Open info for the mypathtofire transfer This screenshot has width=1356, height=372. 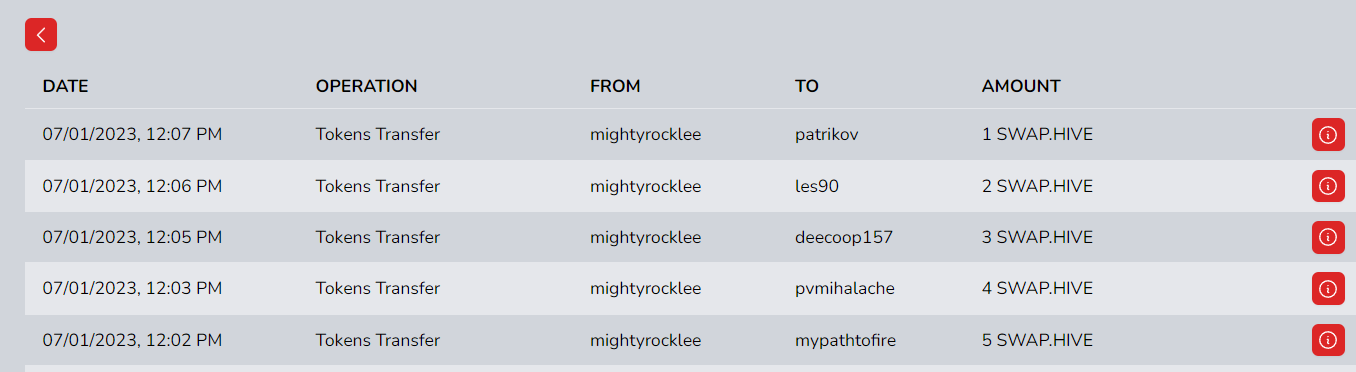pyautogui.click(x=1328, y=340)
